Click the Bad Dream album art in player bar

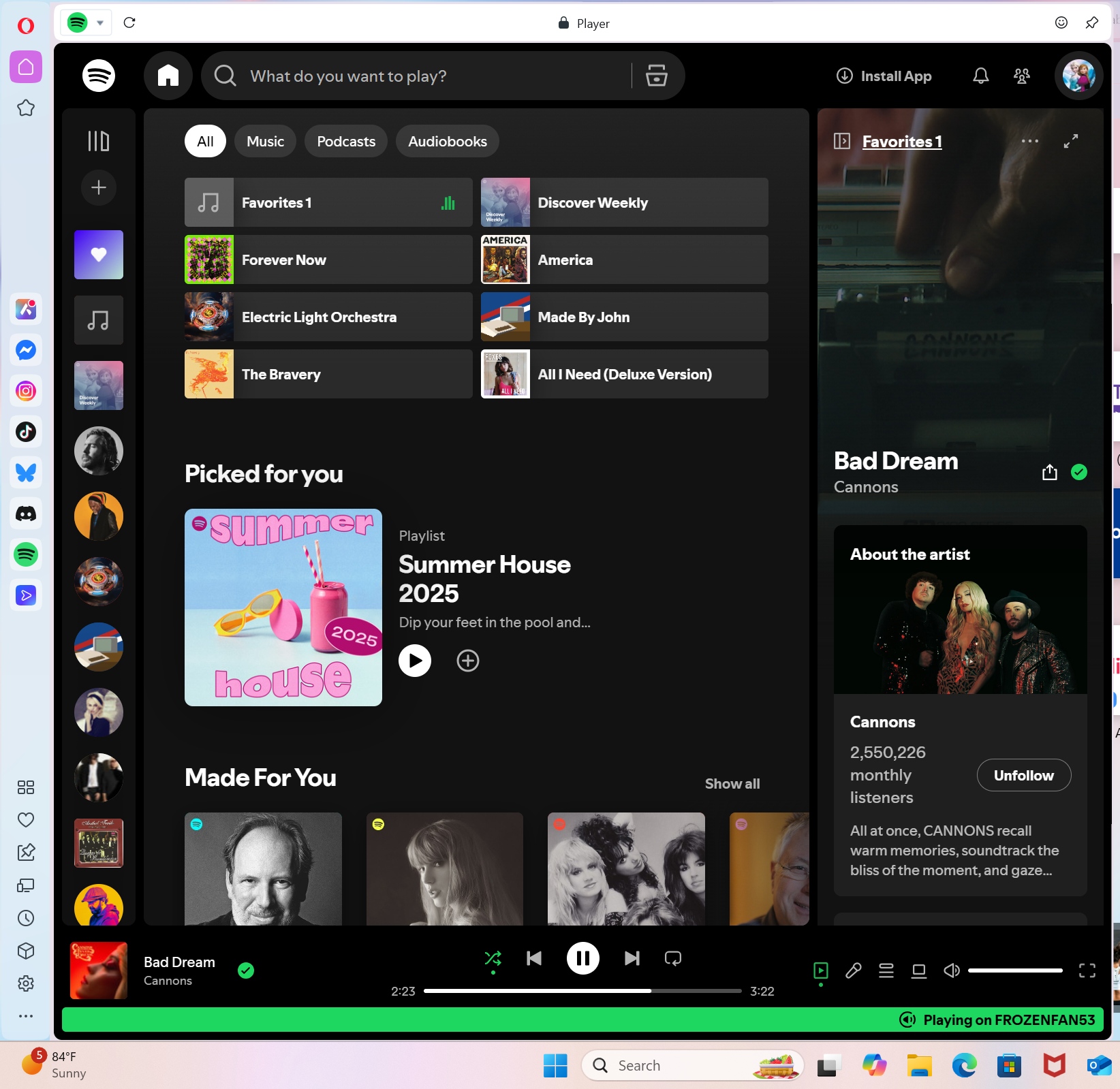pos(99,970)
